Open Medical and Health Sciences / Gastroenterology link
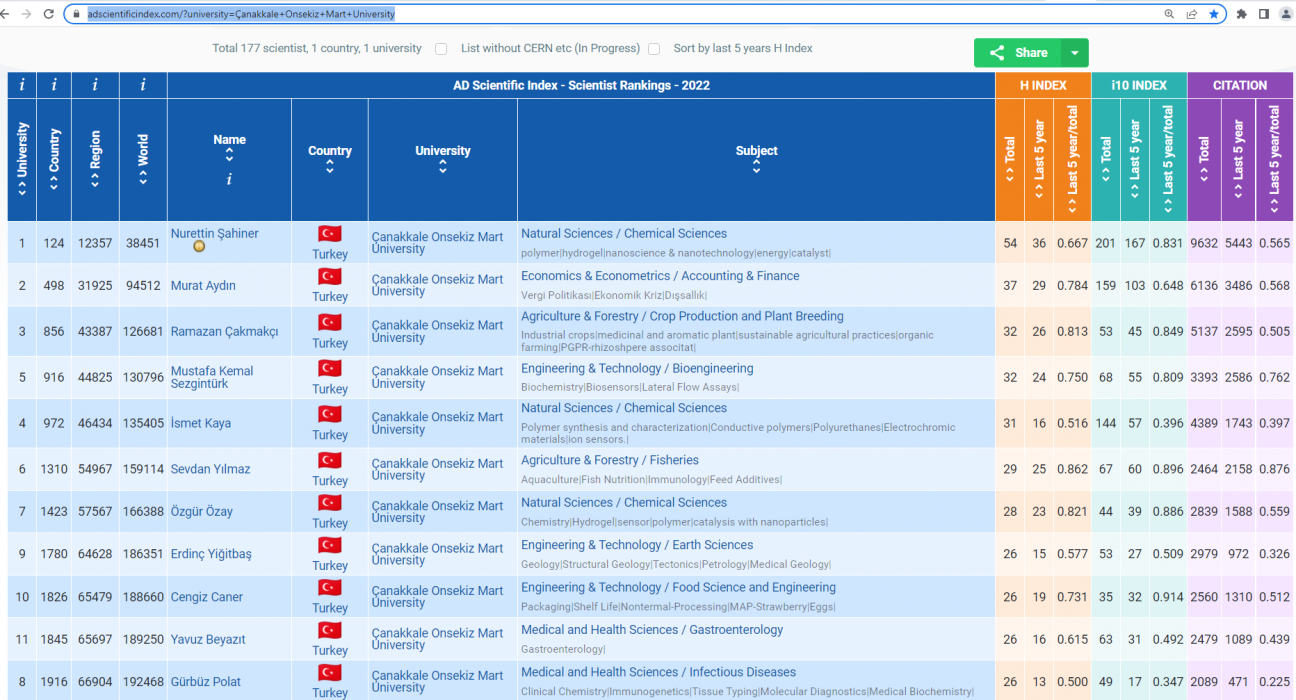Image resolution: width=1296 pixels, height=700 pixels. [x=652, y=630]
